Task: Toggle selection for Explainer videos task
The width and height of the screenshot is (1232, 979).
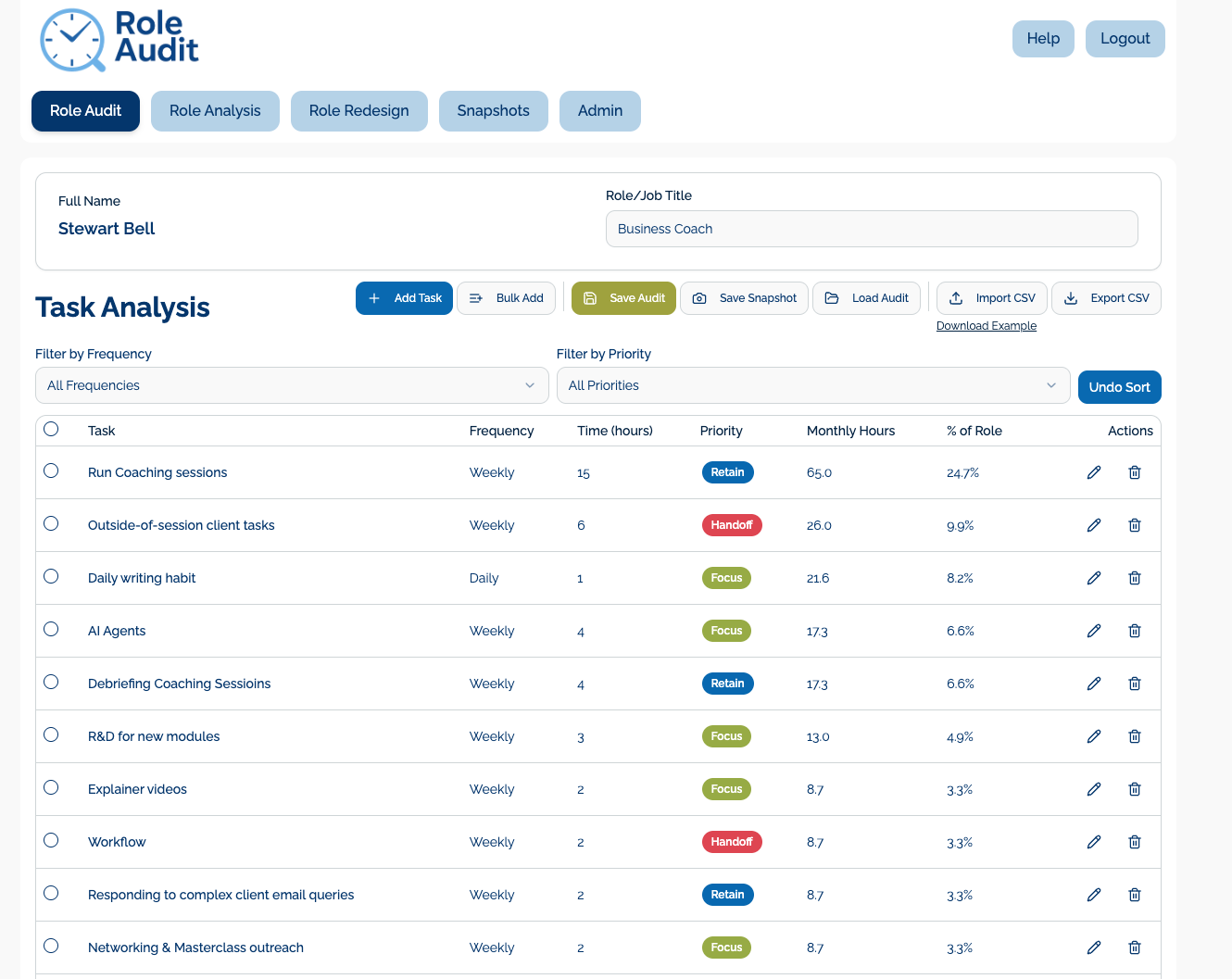Action: (x=51, y=787)
